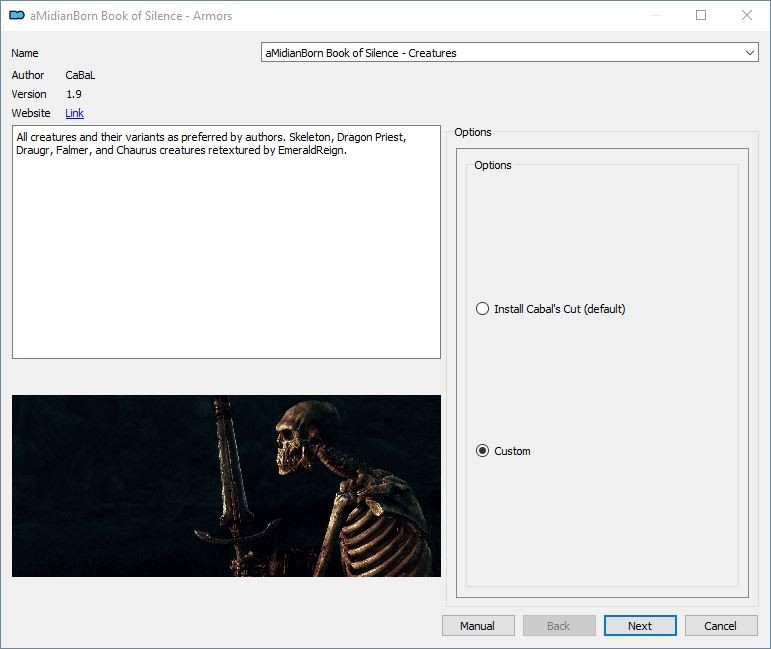771x649 pixels.
Task: Click the mod description text box
Action: (x=226, y=242)
